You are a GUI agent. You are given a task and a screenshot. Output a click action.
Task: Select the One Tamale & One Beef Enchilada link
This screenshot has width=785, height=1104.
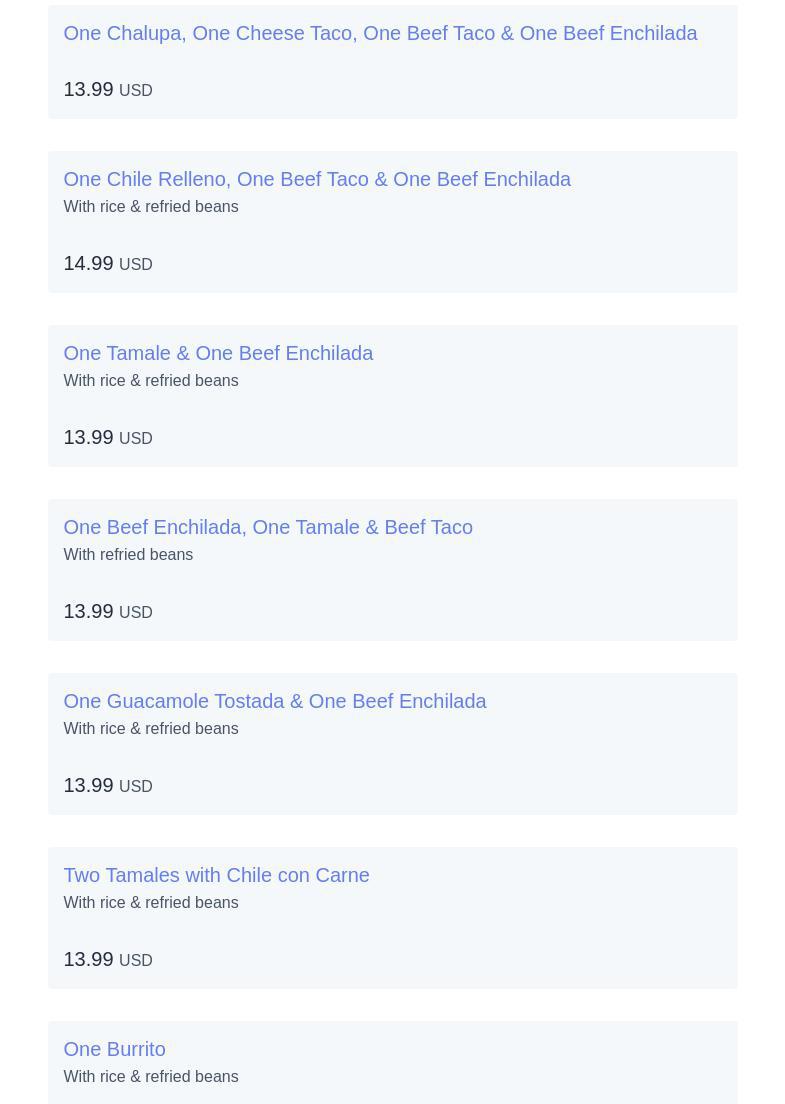pos(218,353)
